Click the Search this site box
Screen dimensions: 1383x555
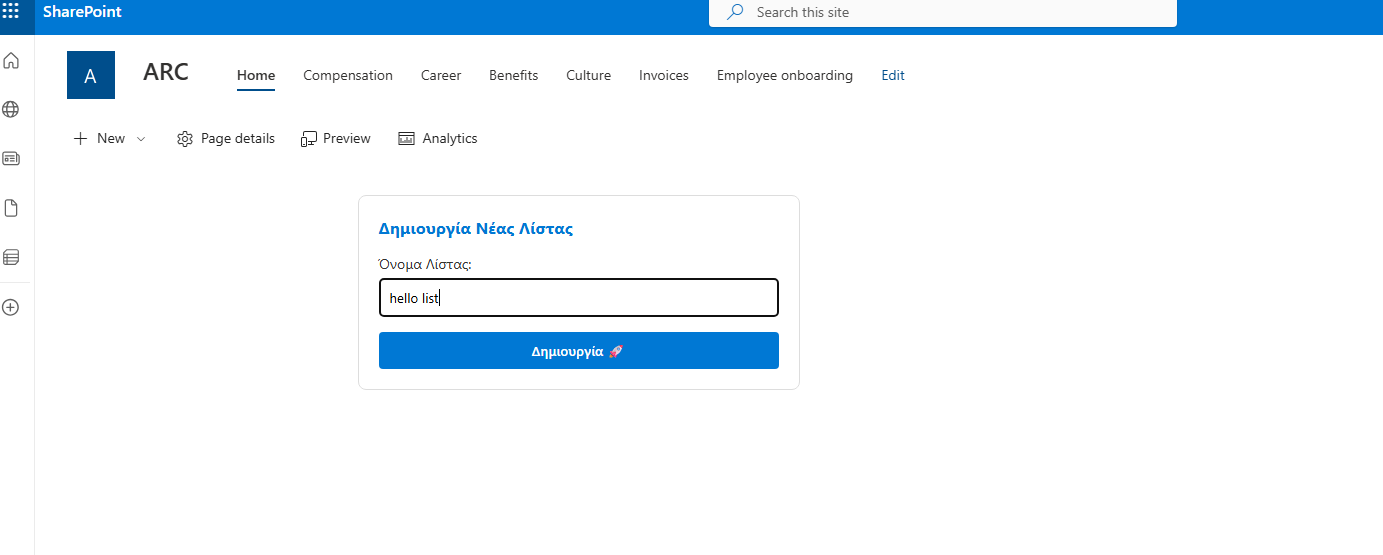coord(950,13)
